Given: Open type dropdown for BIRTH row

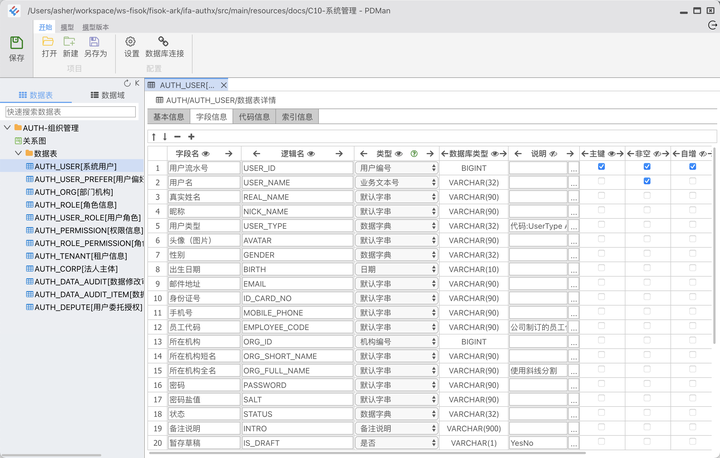Looking at the screenshot, I should click(397, 269).
